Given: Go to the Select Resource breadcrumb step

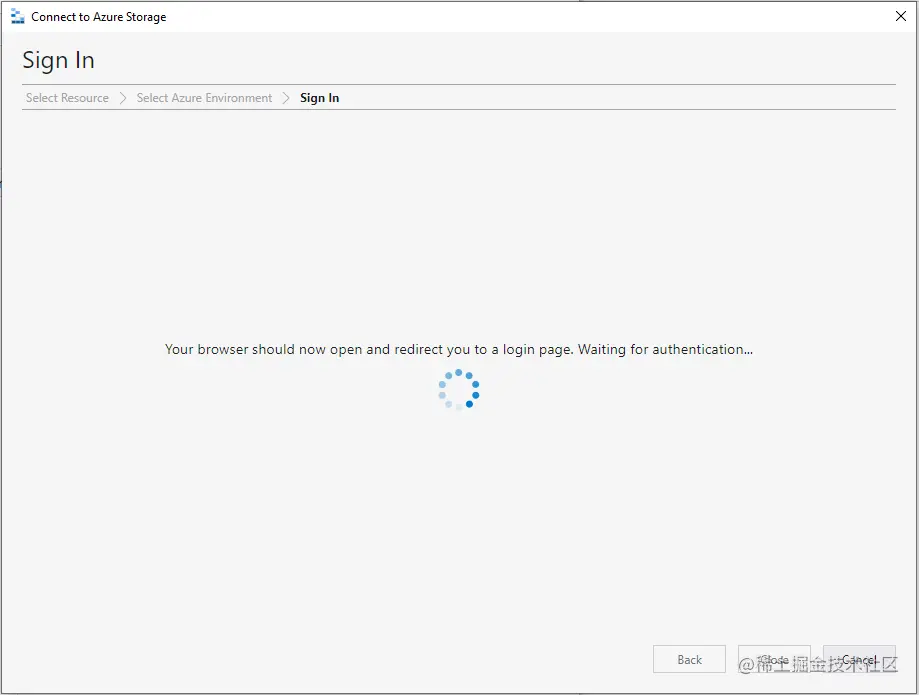Looking at the screenshot, I should (67, 98).
